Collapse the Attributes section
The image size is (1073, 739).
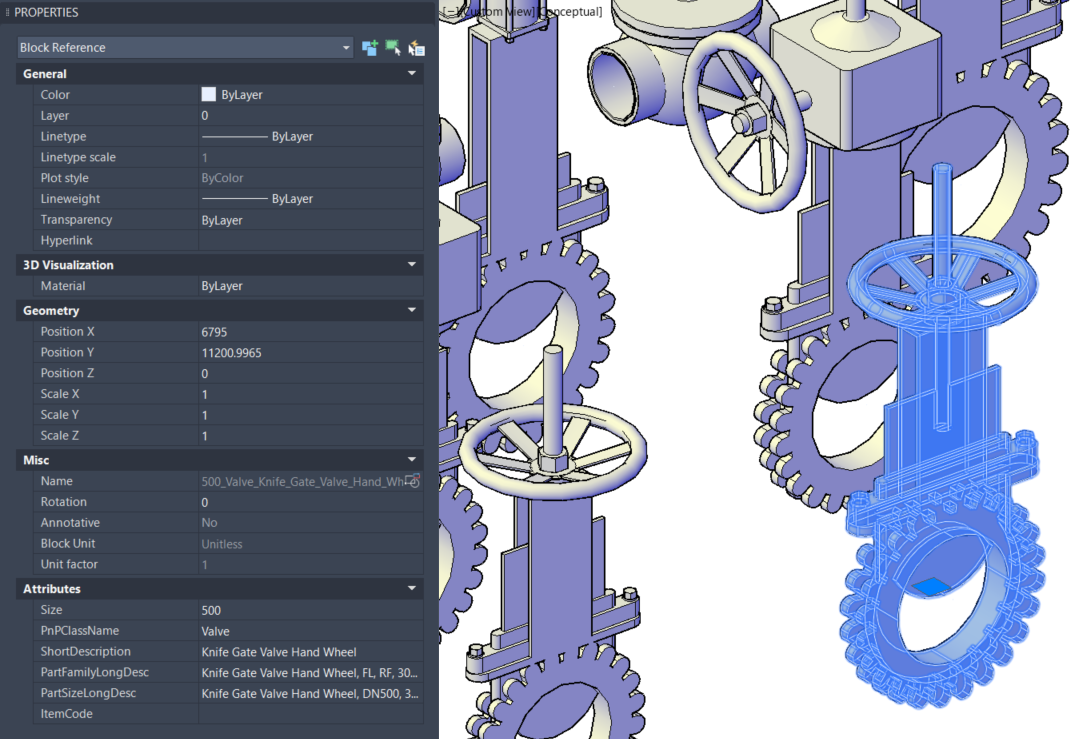pyautogui.click(x=412, y=588)
